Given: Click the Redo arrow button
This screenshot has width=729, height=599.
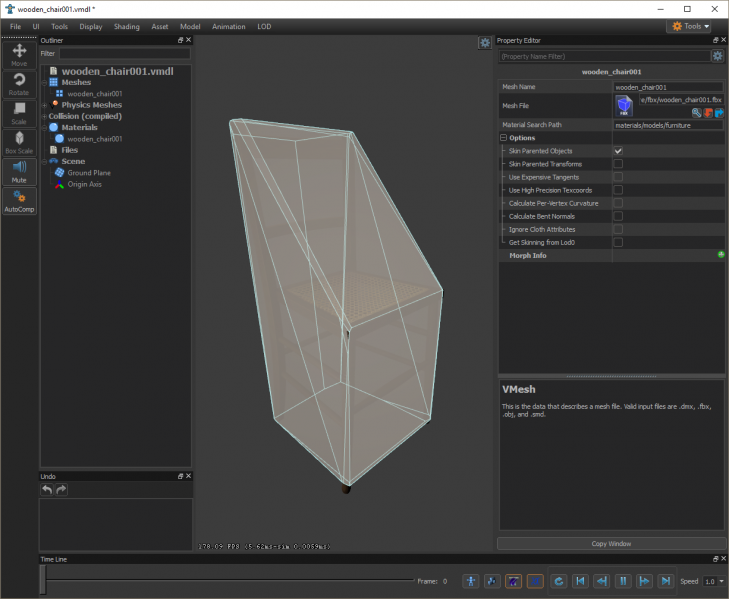Looking at the screenshot, I should click(x=61, y=489).
